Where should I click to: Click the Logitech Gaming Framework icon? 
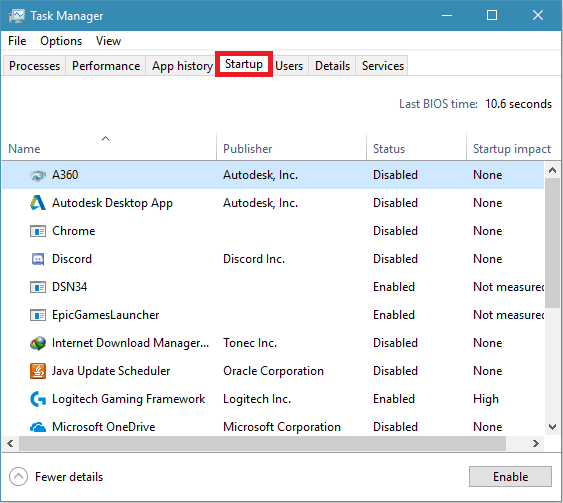click(38, 399)
